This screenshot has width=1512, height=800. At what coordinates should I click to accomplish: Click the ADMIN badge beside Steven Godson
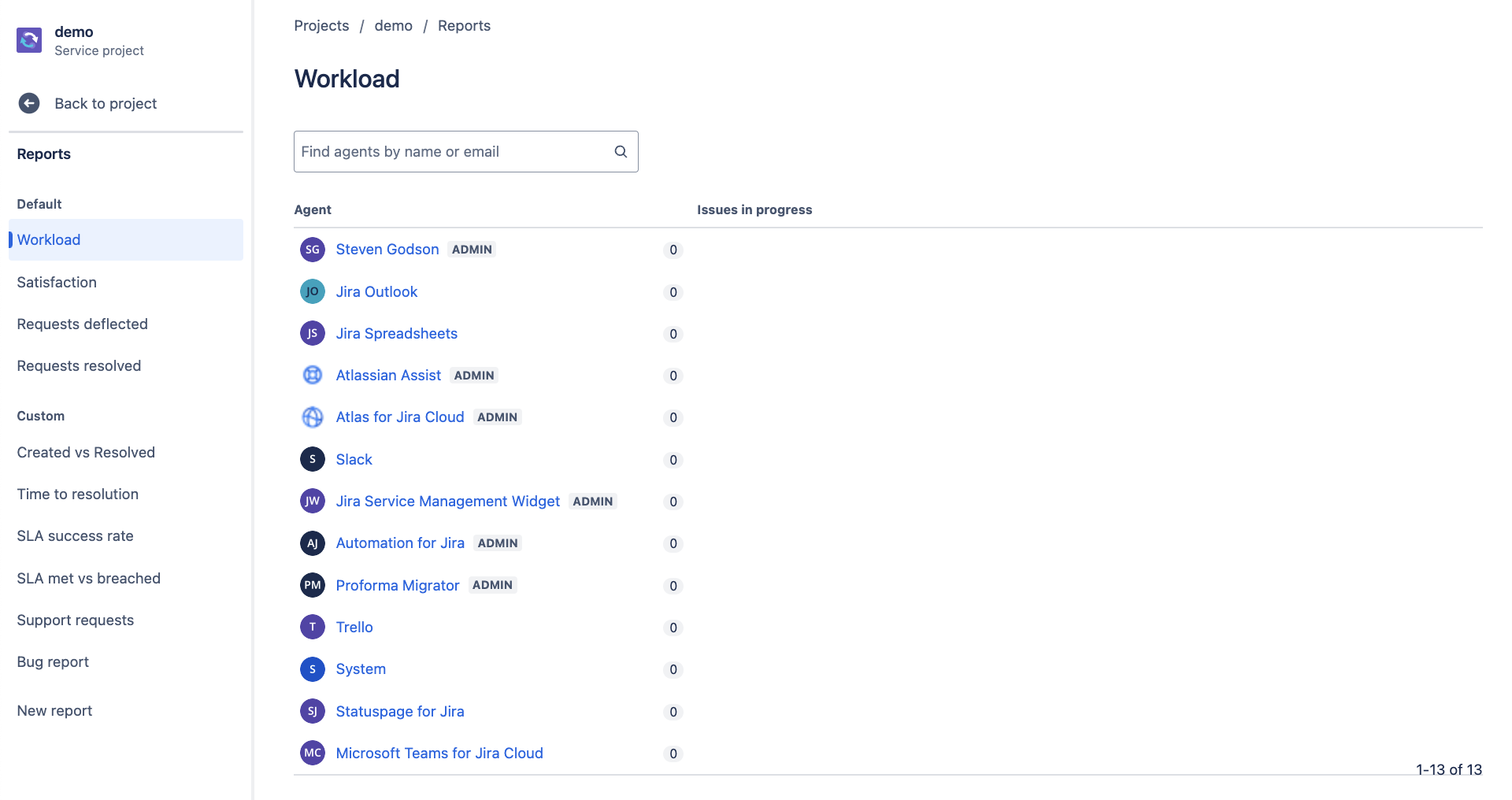coord(472,250)
